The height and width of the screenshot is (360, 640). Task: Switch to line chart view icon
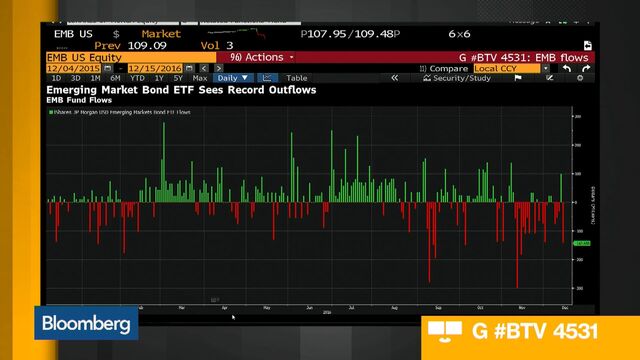(267, 78)
